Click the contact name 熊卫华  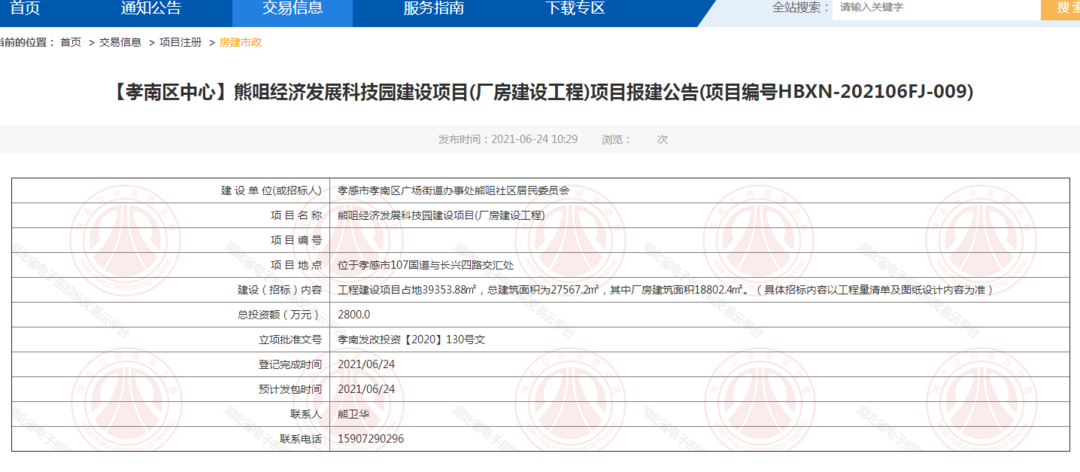point(354,414)
